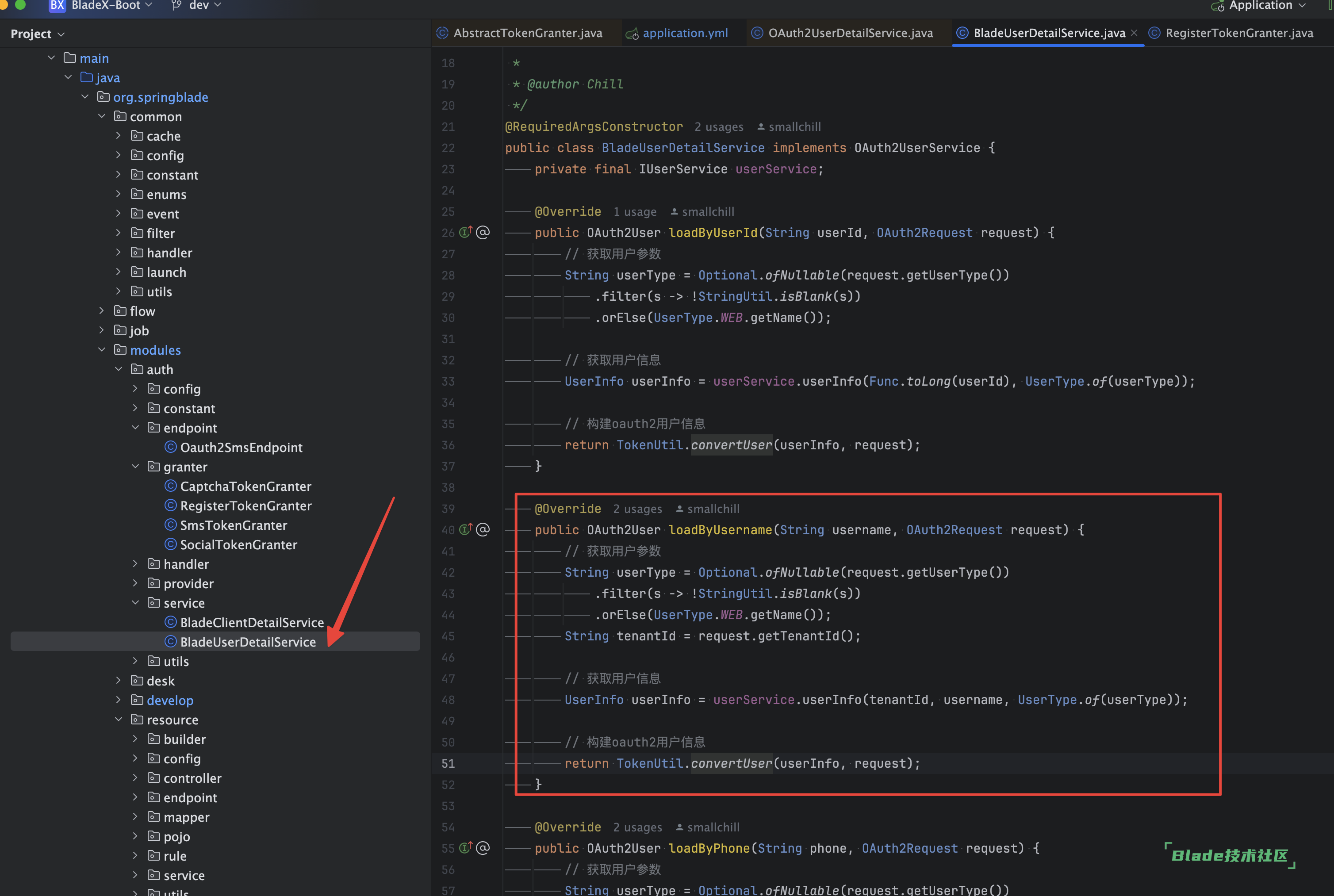The height and width of the screenshot is (896, 1334).
Task: Collapse the org.springblade package
Action: [x=85, y=96]
